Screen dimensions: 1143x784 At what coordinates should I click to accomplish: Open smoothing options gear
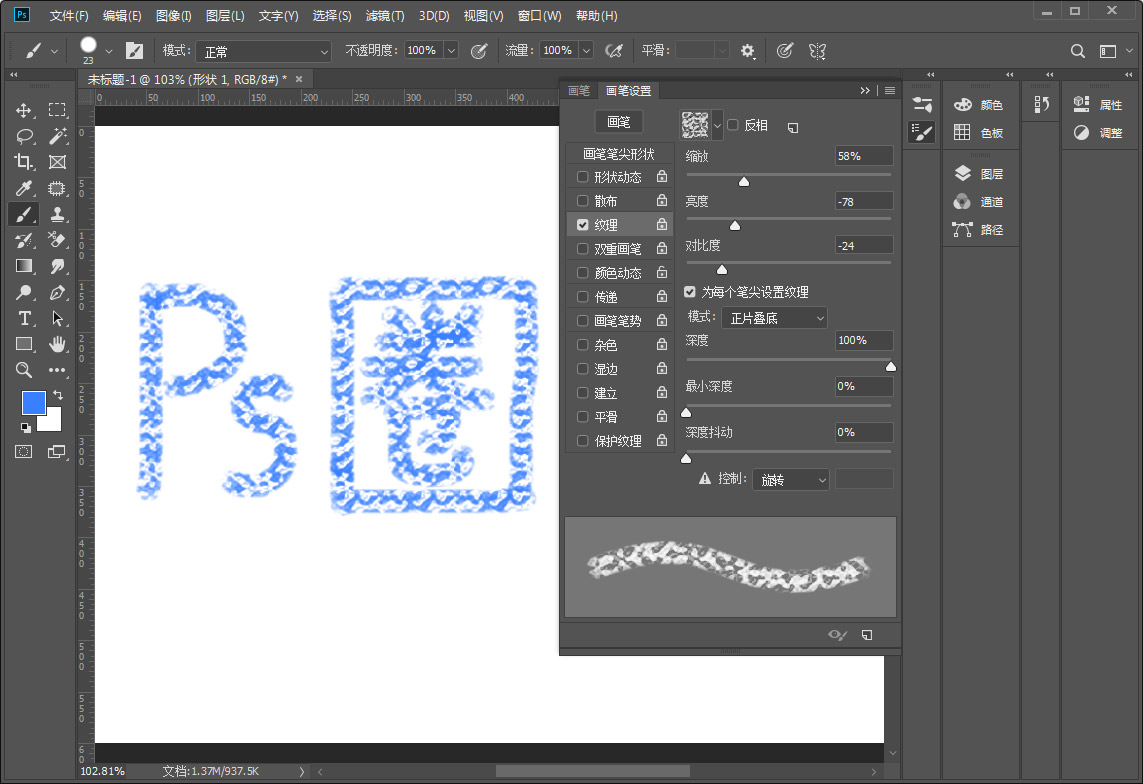[747, 51]
